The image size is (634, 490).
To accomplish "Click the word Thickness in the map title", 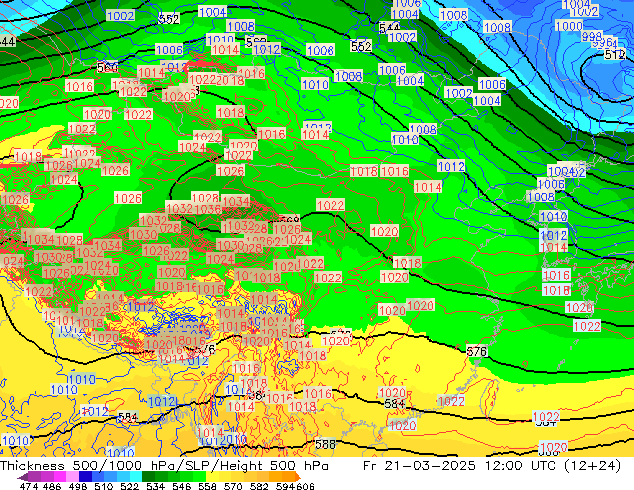I will point(32,466).
